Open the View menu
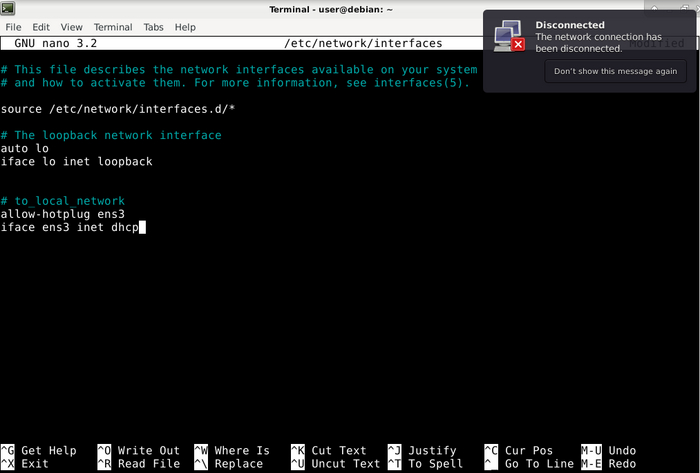The width and height of the screenshot is (700, 473). click(71, 27)
